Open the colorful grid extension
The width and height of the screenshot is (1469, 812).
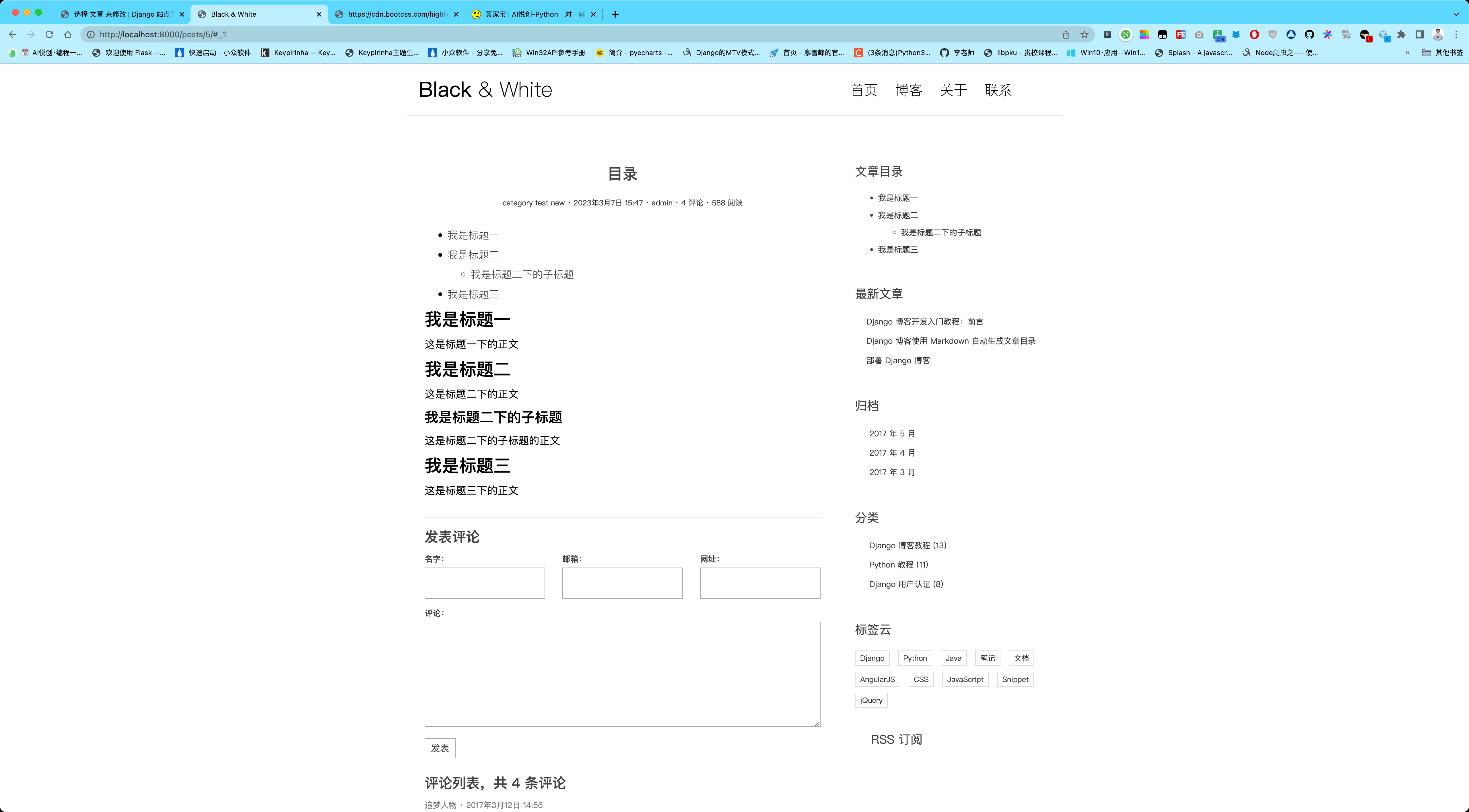point(1144,34)
